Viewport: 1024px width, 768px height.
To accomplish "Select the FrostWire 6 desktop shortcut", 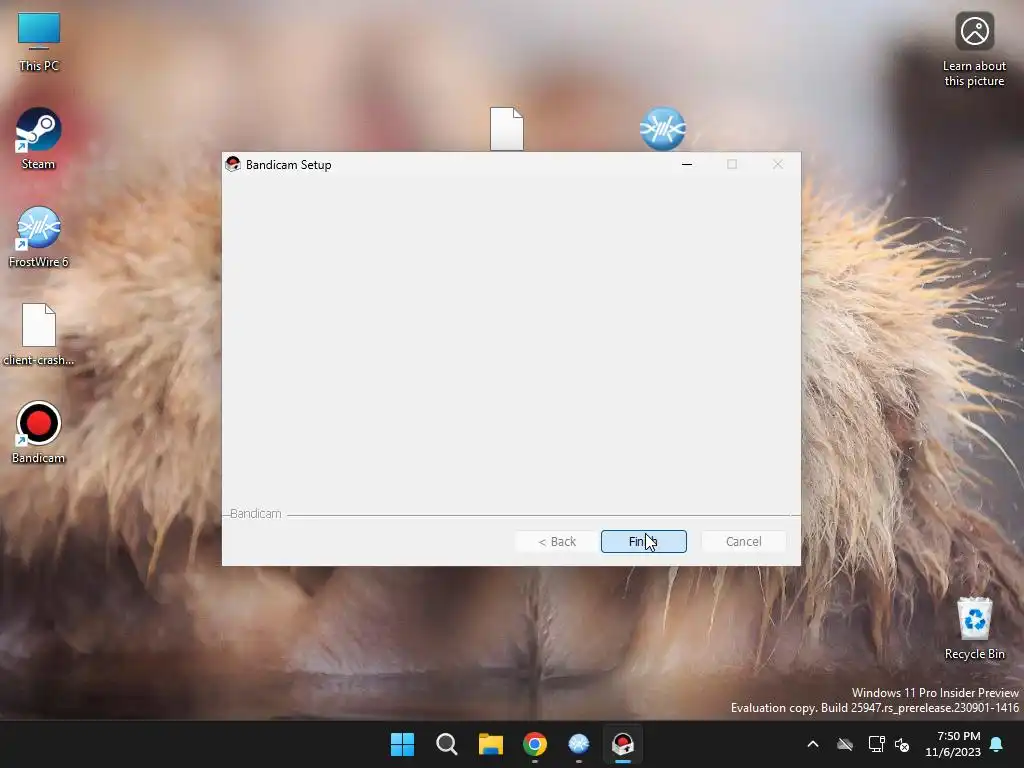I will pyautogui.click(x=39, y=237).
